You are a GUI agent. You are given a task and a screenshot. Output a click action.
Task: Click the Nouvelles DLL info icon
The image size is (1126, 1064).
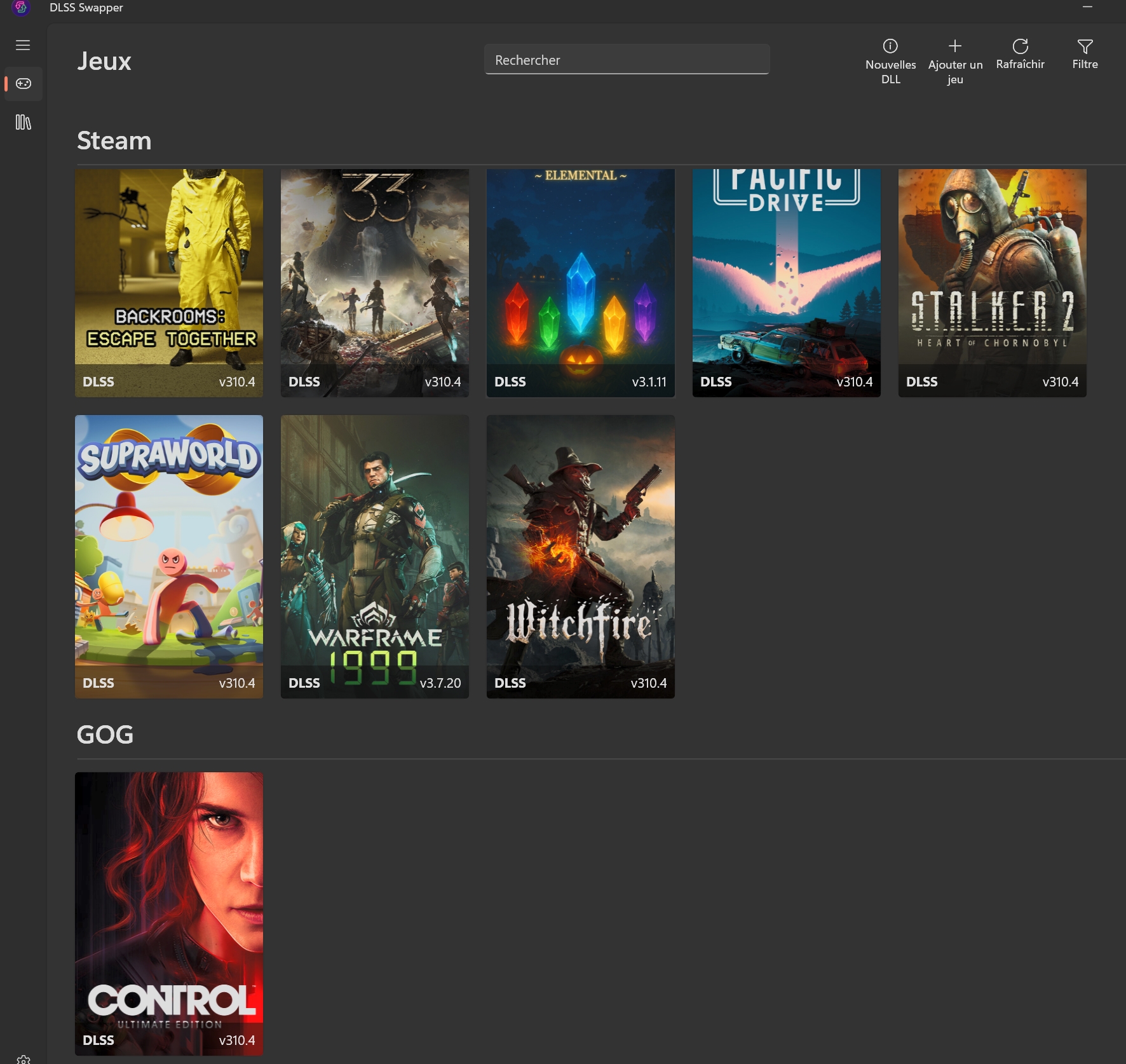coord(890,46)
